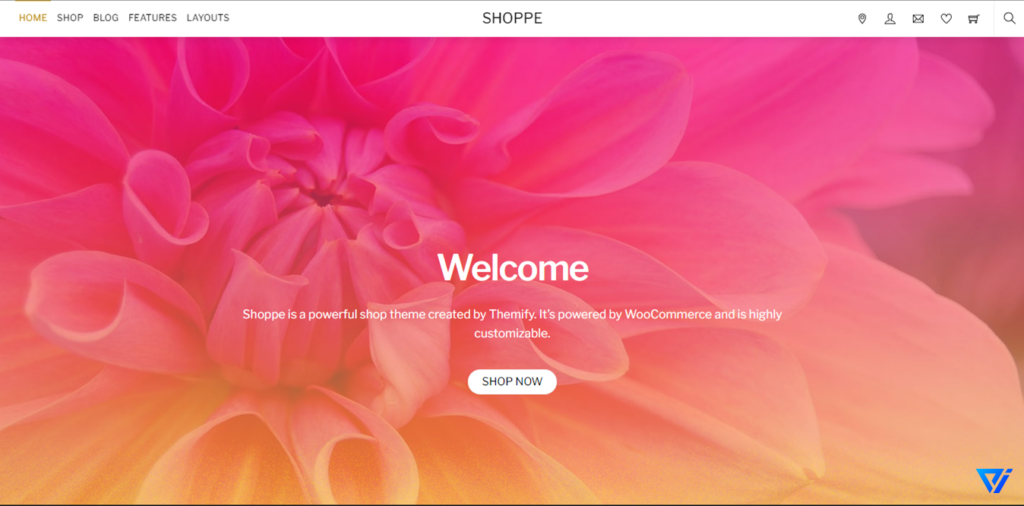Viewport: 1024px width, 506px height.
Task: Click the blue watermark logo in the corner
Action: click(x=994, y=481)
